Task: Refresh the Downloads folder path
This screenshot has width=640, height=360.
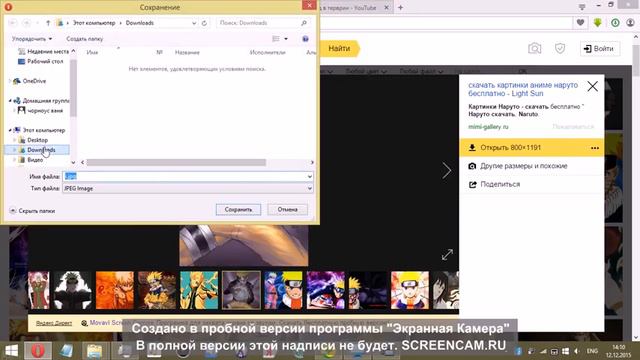Action: (204, 23)
